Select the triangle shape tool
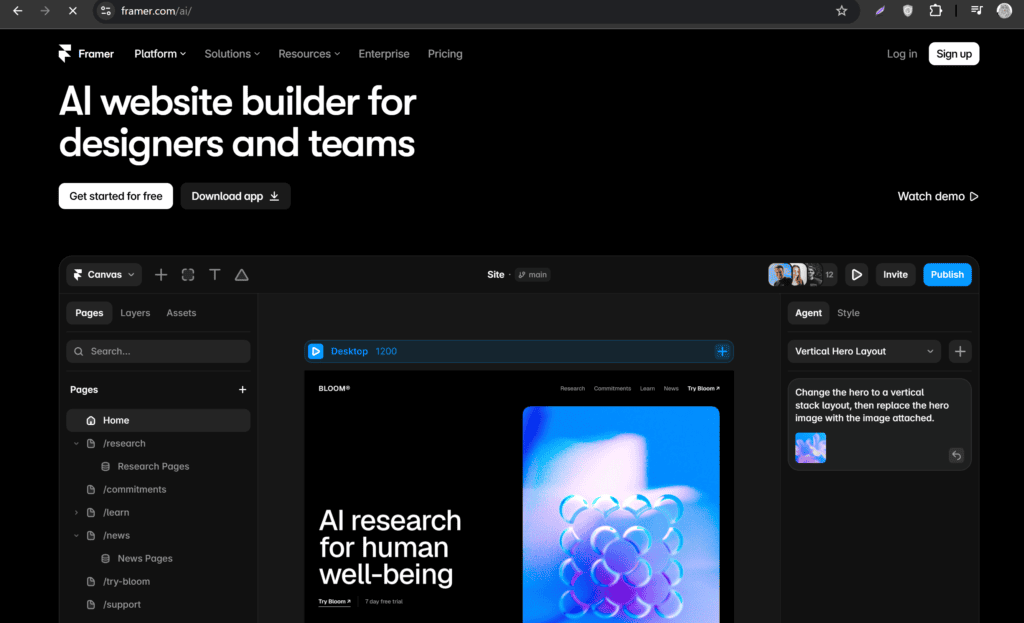The image size is (1024, 623). click(x=242, y=275)
